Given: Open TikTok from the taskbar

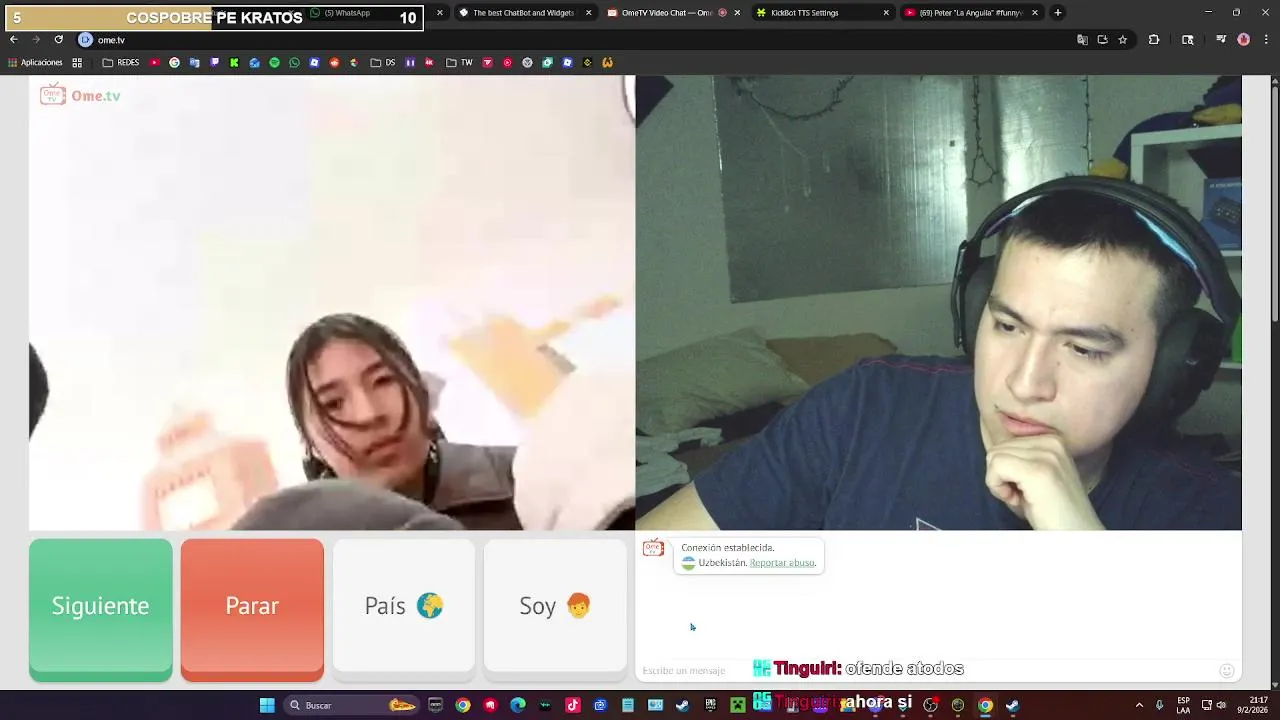Looking at the screenshot, I should 573,705.
